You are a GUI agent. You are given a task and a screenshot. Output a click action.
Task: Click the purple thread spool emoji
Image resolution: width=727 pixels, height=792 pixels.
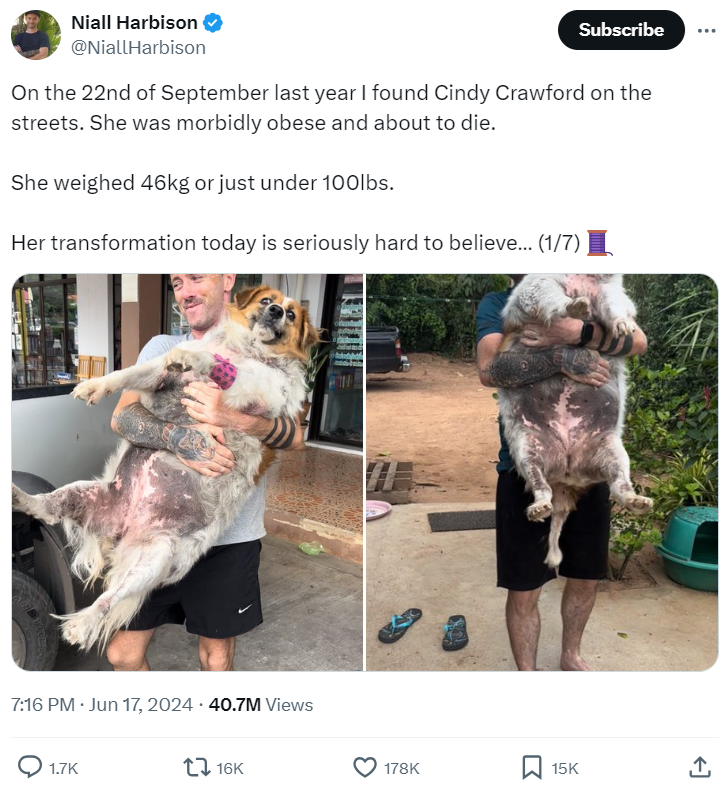click(599, 243)
